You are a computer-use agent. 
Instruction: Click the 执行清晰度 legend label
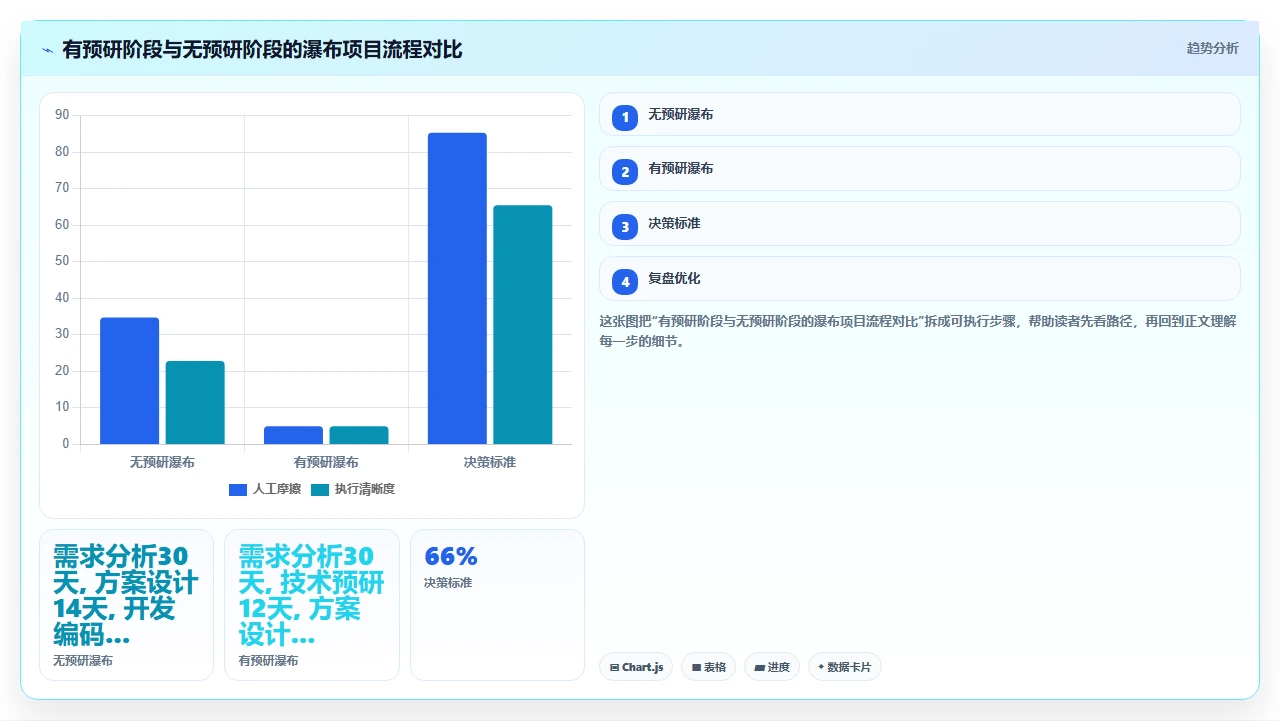365,489
